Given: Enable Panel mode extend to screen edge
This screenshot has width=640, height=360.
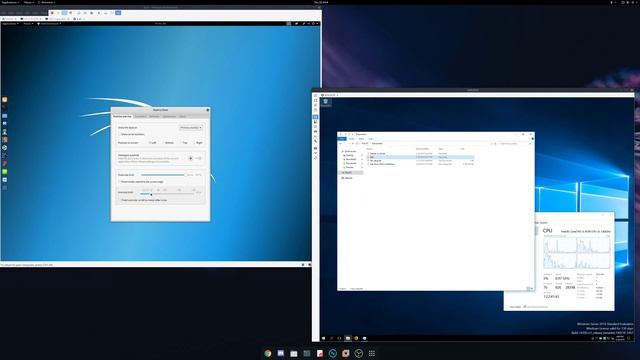Looking at the screenshot, I should [141, 182].
